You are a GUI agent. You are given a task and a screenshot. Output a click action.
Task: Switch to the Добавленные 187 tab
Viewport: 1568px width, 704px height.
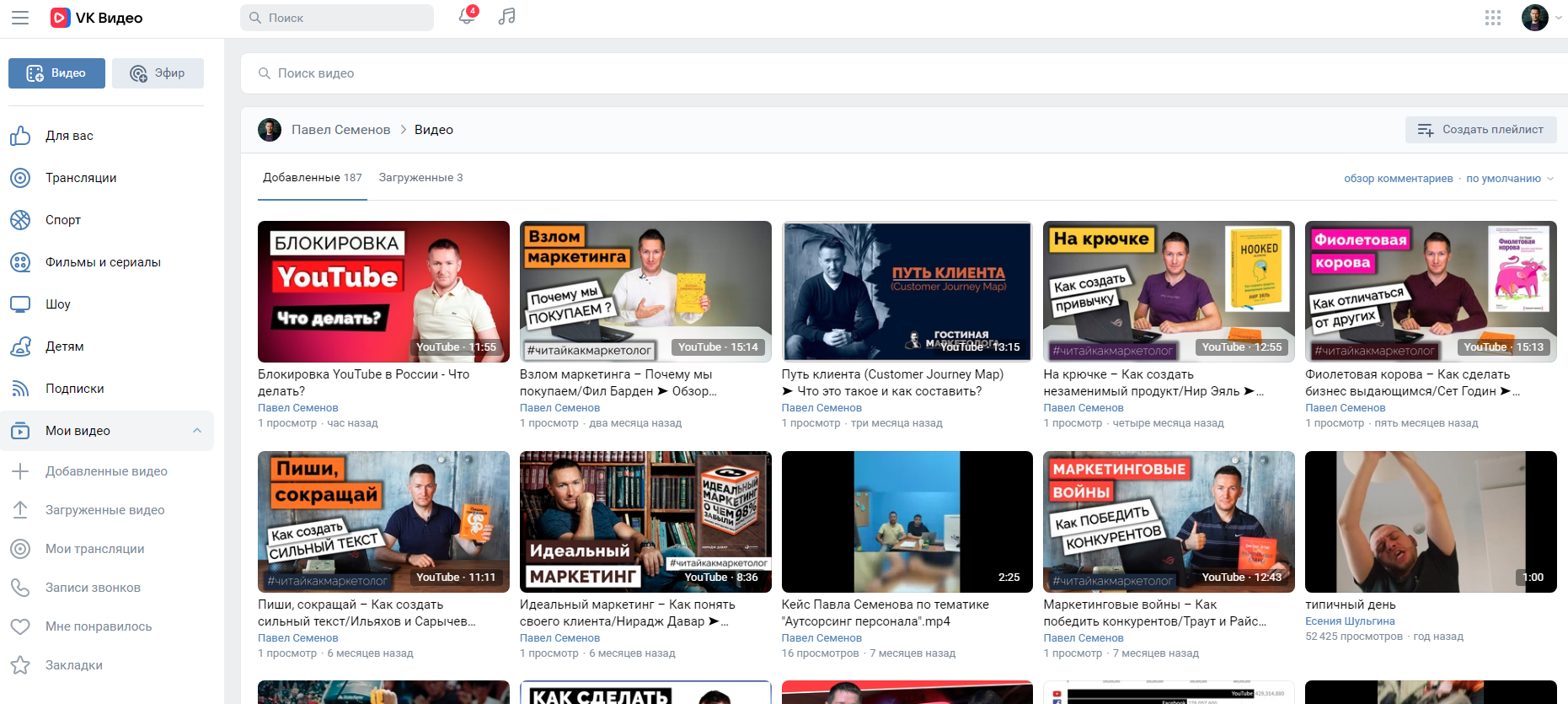coord(312,178)
